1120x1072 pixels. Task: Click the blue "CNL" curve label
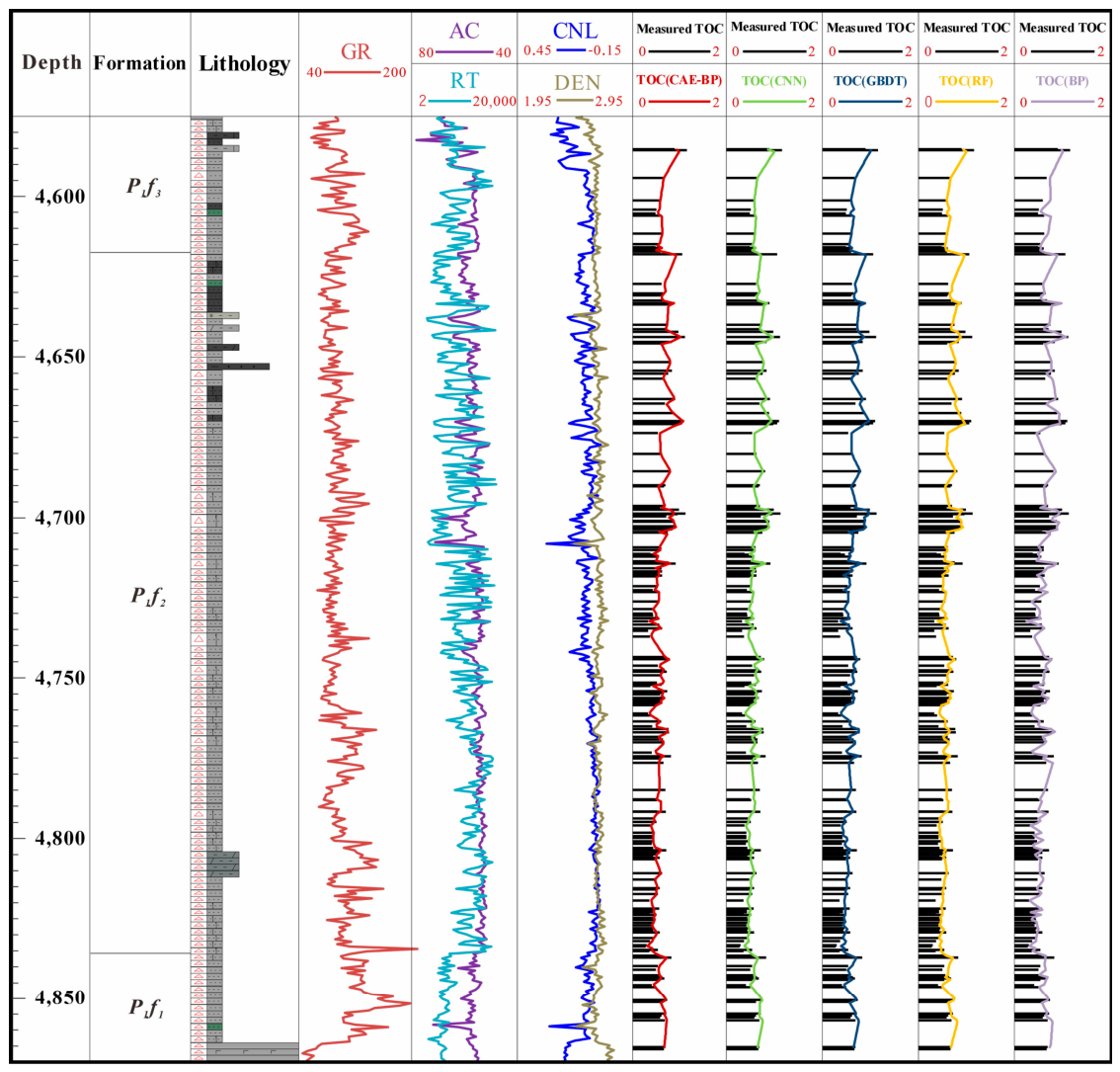575,31
